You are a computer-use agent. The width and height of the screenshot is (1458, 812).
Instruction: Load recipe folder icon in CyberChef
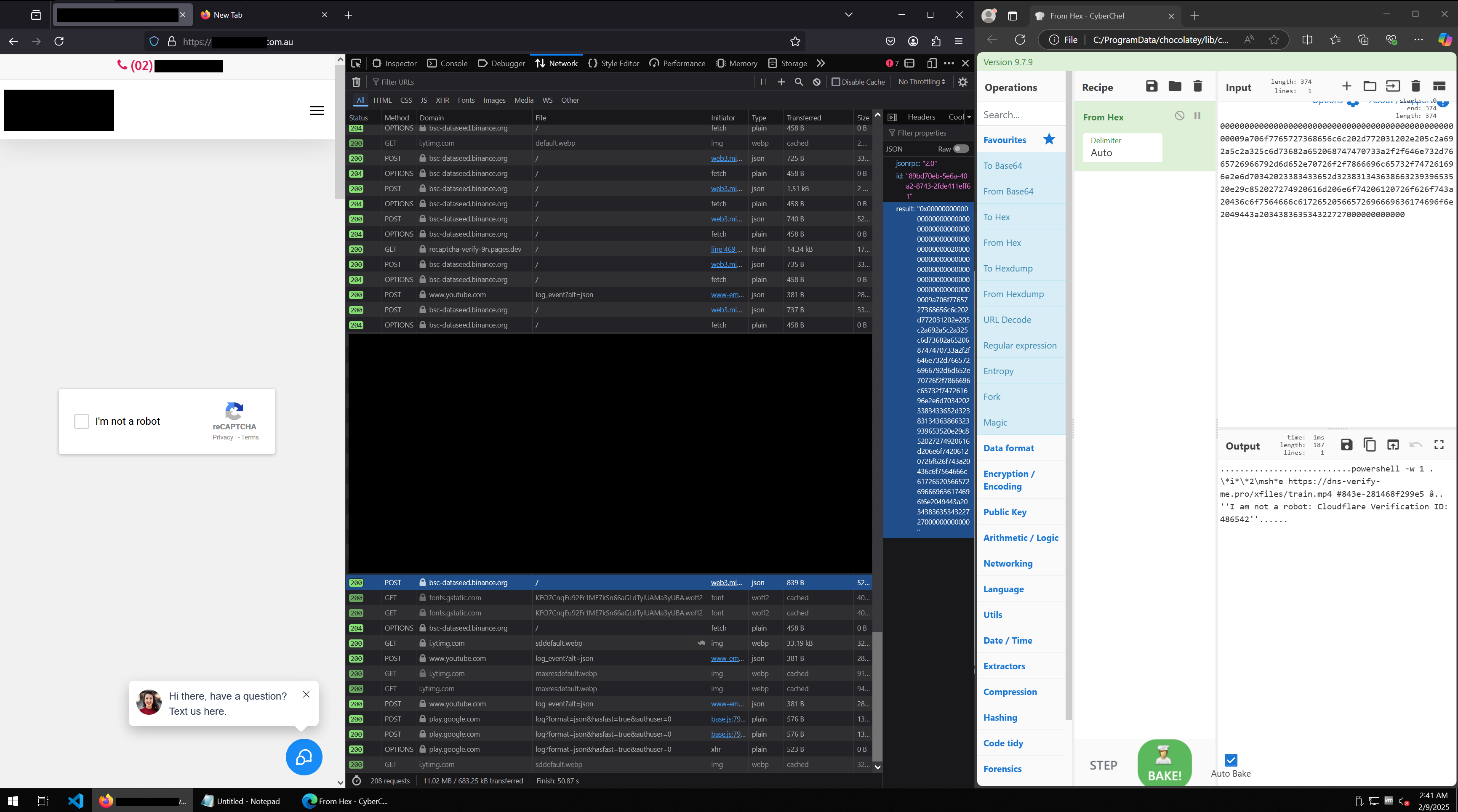pos(1175,86)
